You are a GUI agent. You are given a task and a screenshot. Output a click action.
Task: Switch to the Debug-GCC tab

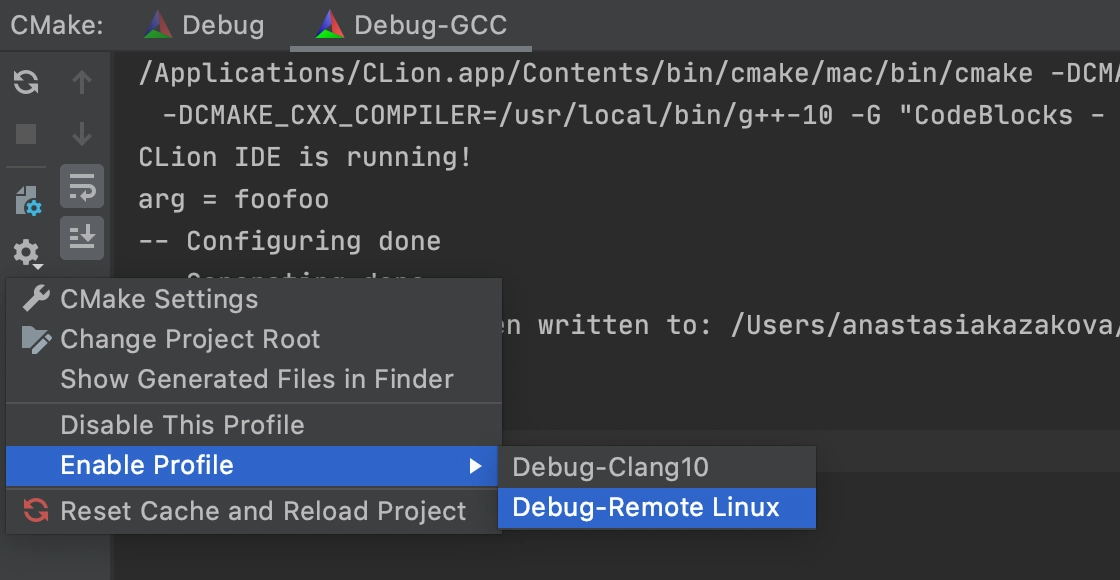[411, 26]
